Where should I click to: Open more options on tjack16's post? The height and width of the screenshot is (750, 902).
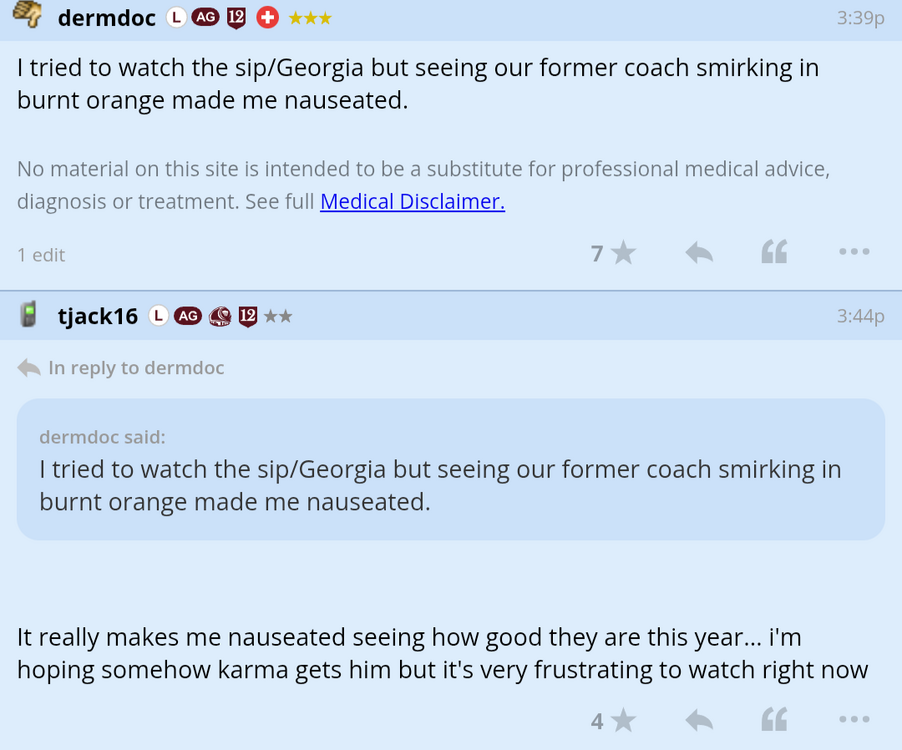coord(853,719)
